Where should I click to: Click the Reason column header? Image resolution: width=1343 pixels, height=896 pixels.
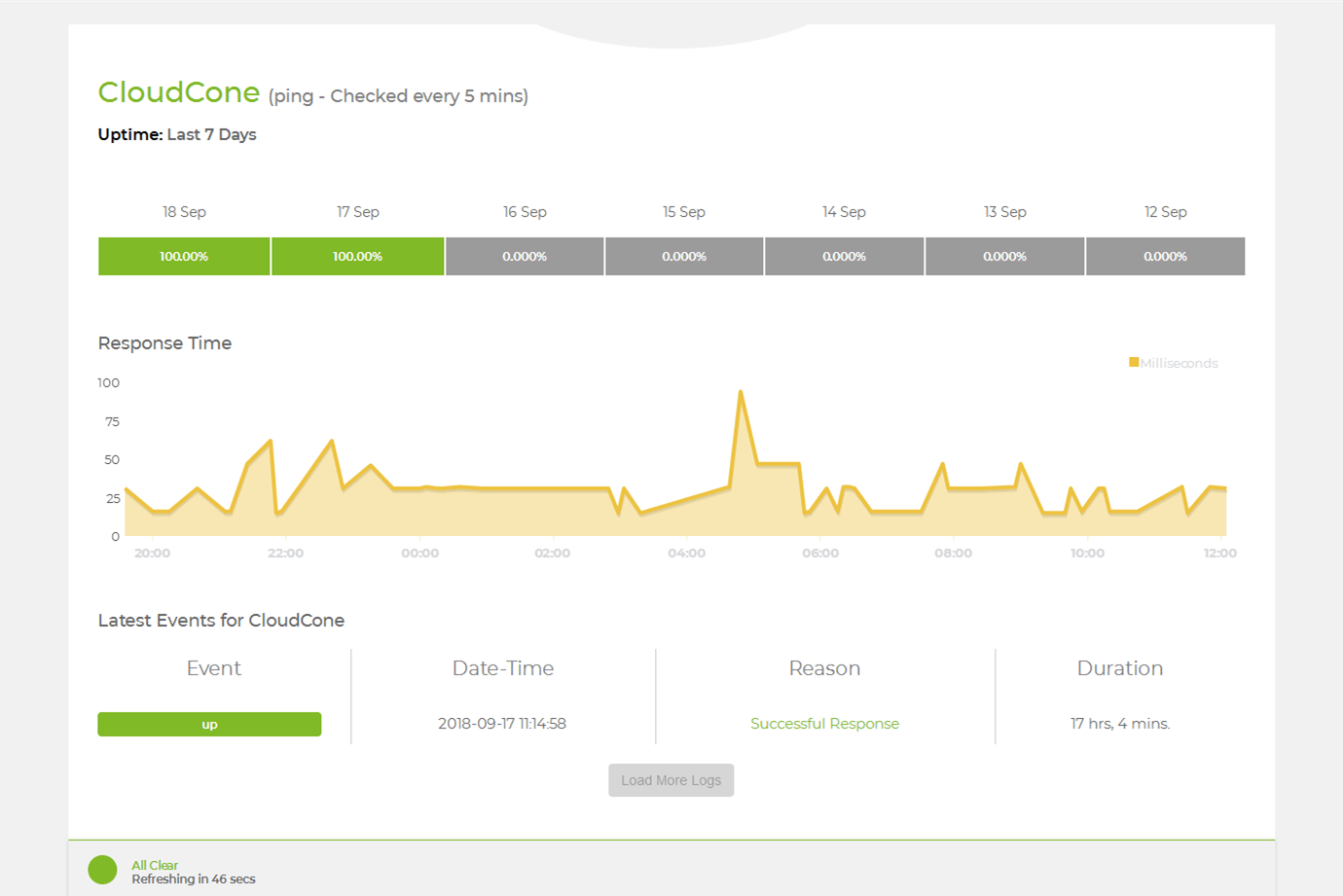tap(824, 668)
